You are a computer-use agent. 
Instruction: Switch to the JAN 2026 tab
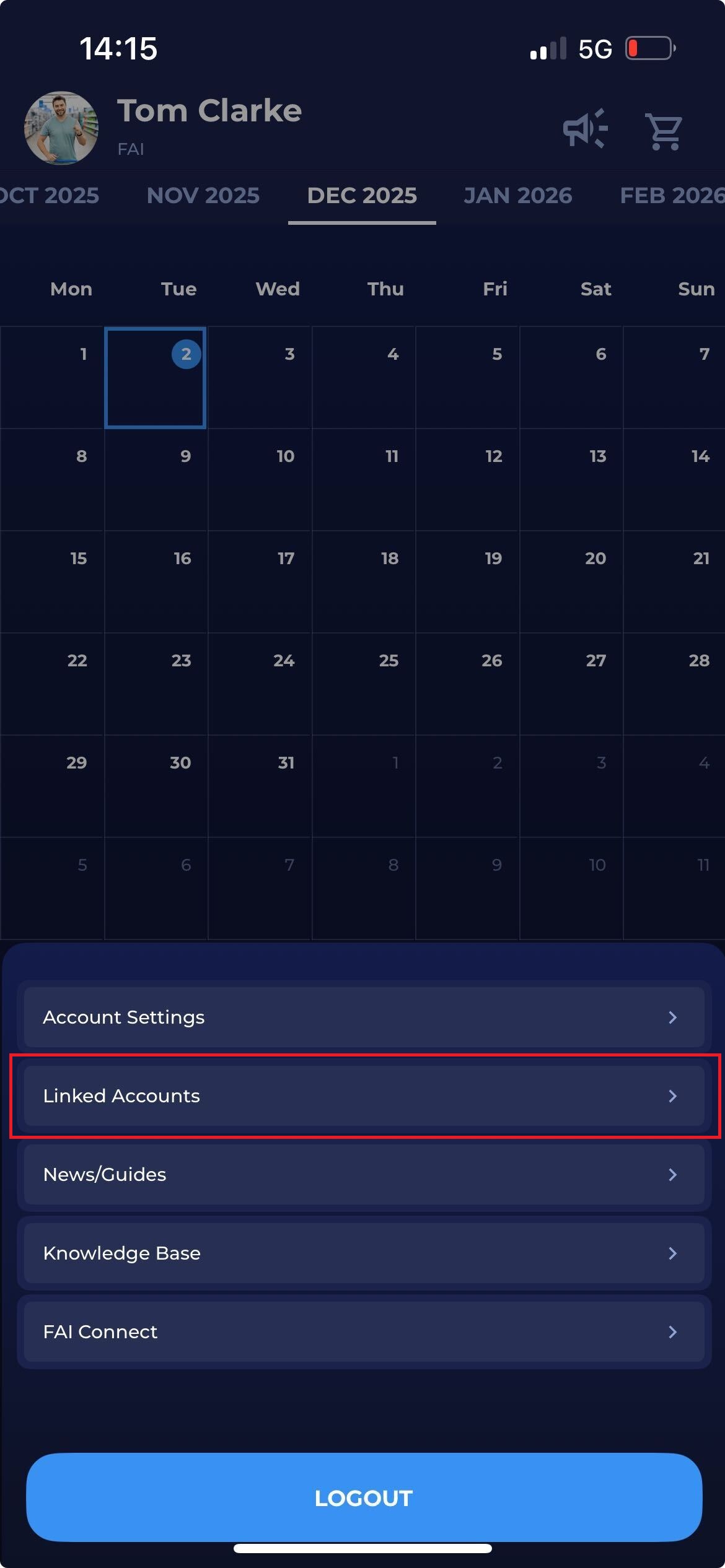517,196
